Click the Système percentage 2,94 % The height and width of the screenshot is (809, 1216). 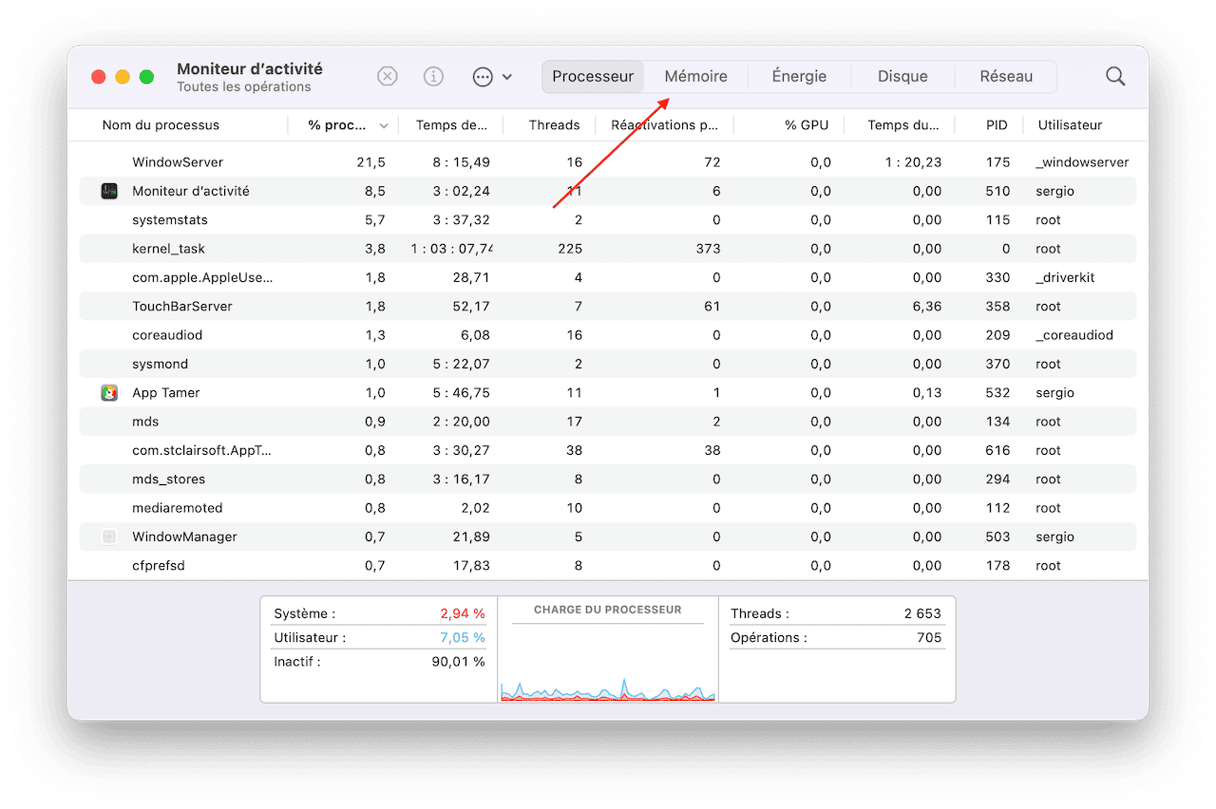(463, 613)
